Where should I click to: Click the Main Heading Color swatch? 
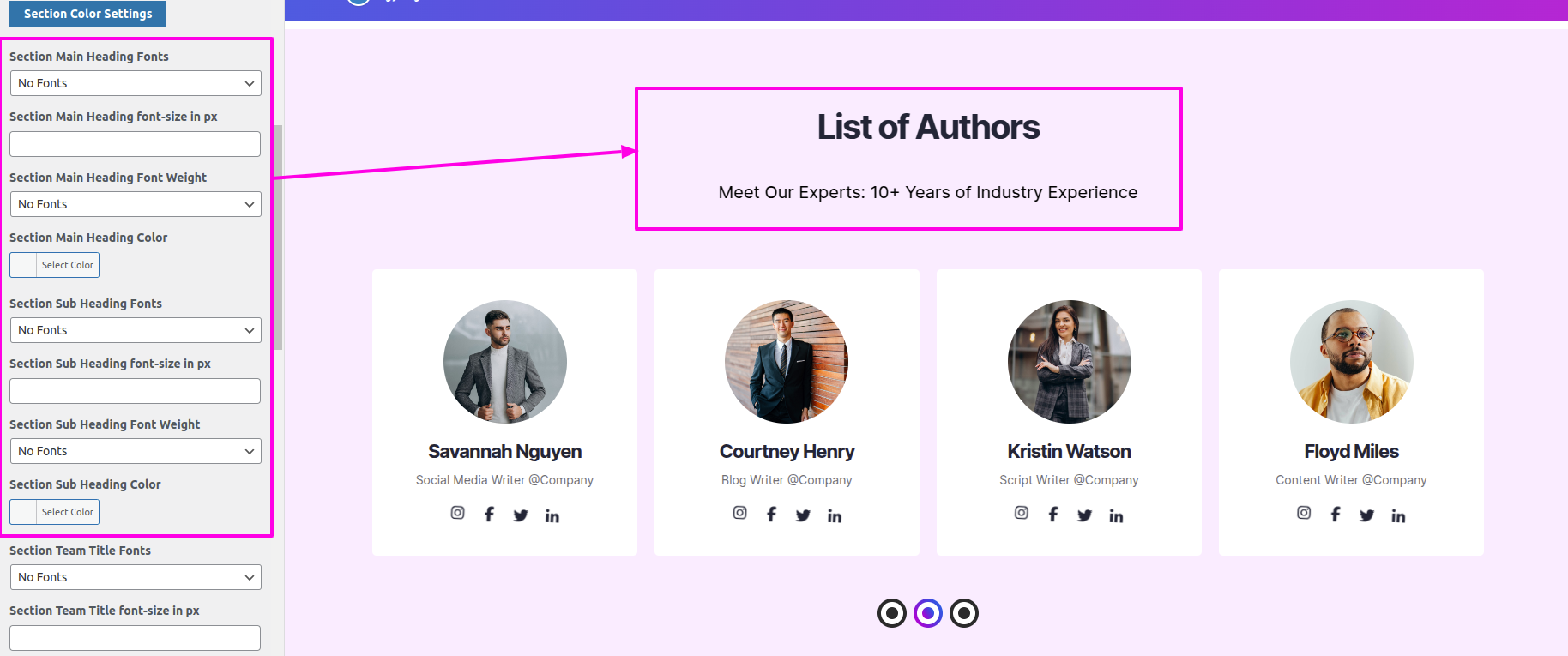24,265
